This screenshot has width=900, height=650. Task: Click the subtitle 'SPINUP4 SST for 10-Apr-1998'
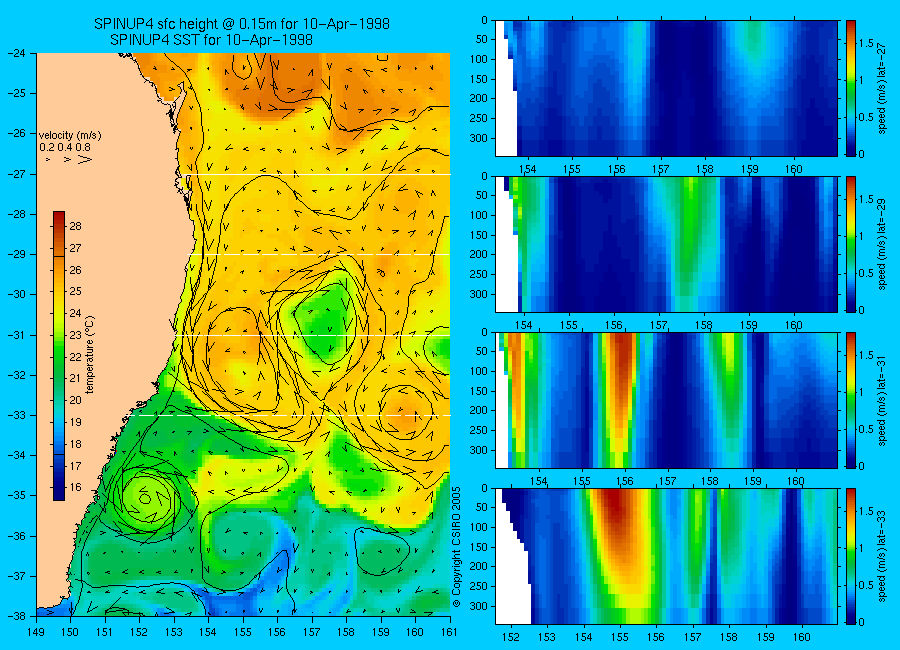coord(211,40)
